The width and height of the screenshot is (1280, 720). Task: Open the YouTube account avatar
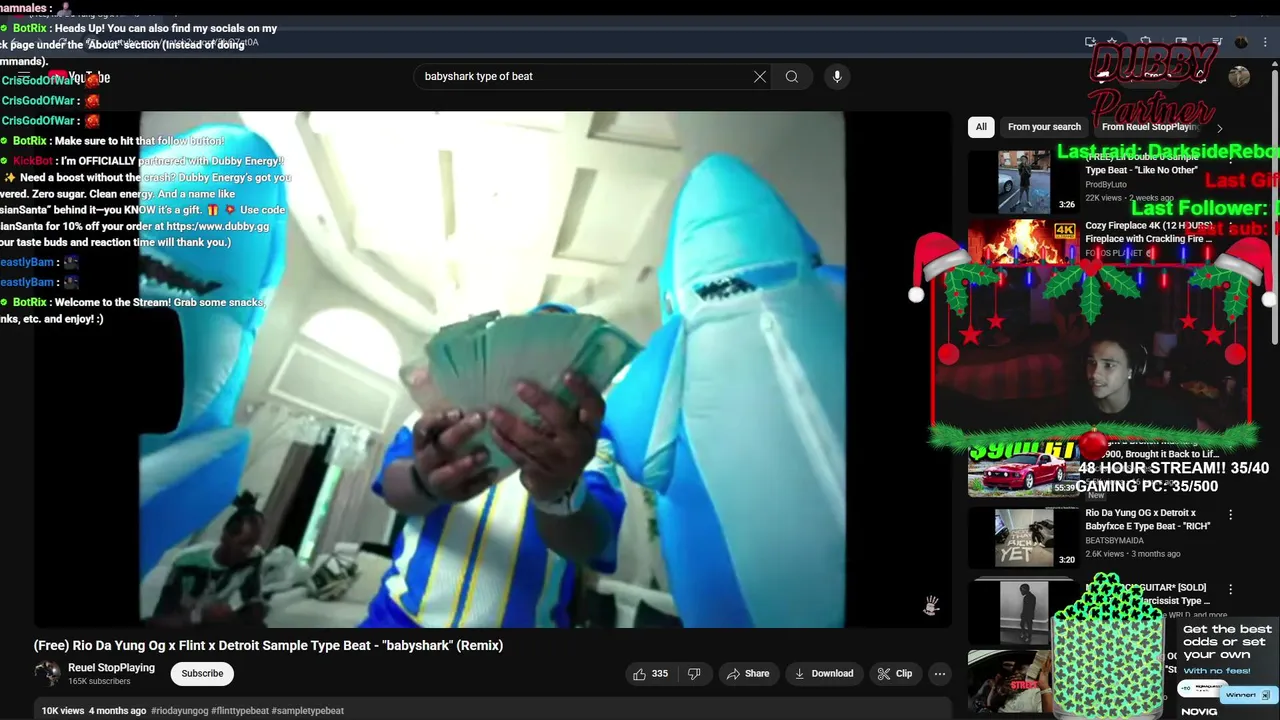click(x=1239, y=77)
